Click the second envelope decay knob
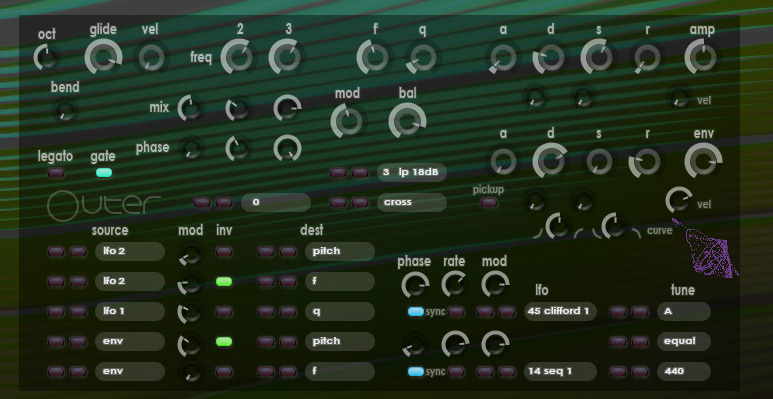The height and width of the screenshot is (399, 773). coord(550,161)
